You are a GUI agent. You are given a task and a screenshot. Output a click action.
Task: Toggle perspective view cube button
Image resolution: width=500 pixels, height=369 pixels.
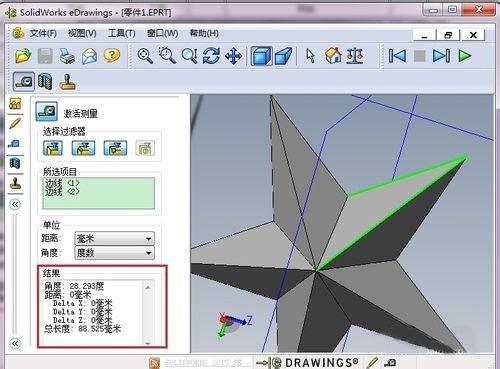coord(283,56)
